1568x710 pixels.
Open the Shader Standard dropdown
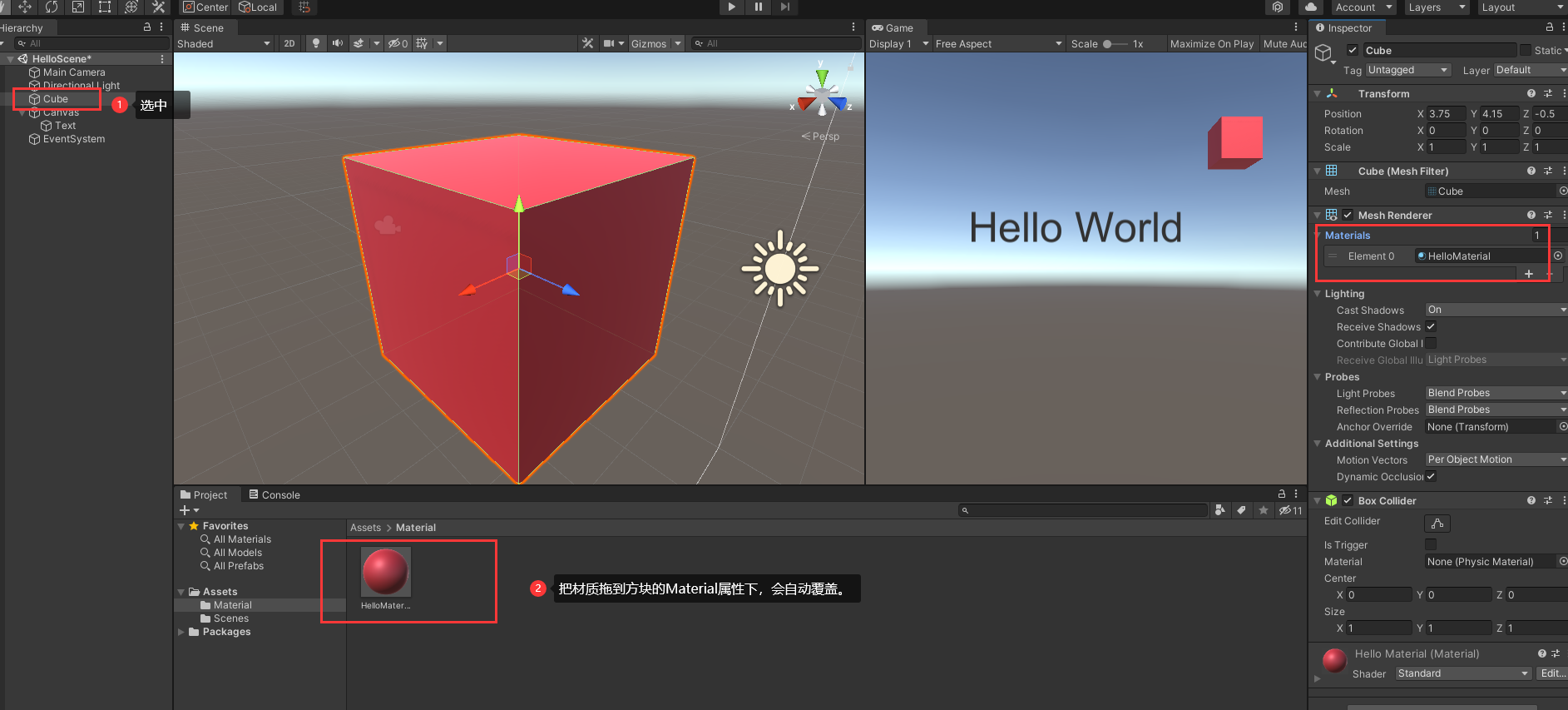tap(1463, 673)
